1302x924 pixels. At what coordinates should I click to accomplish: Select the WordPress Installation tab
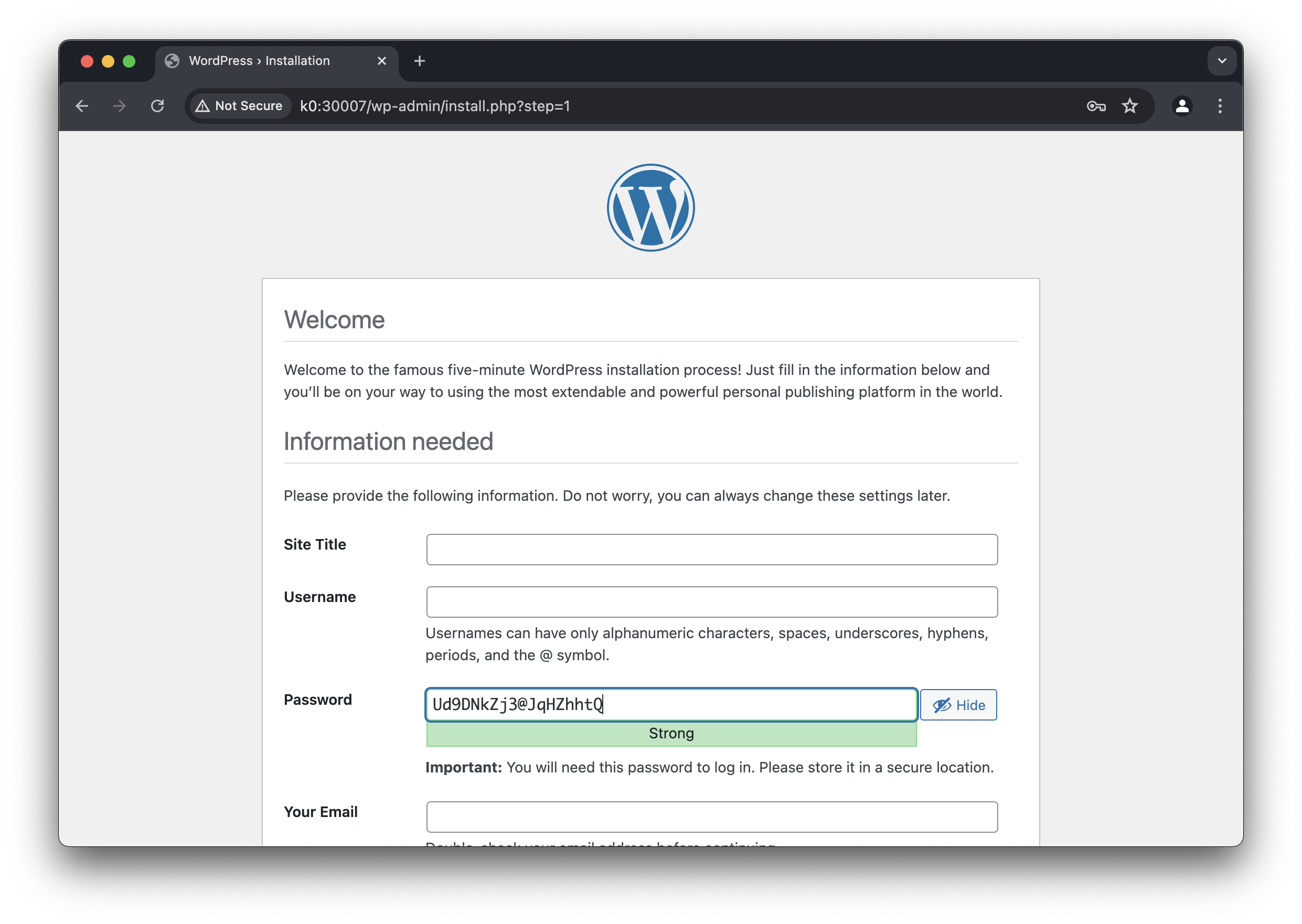260,61
